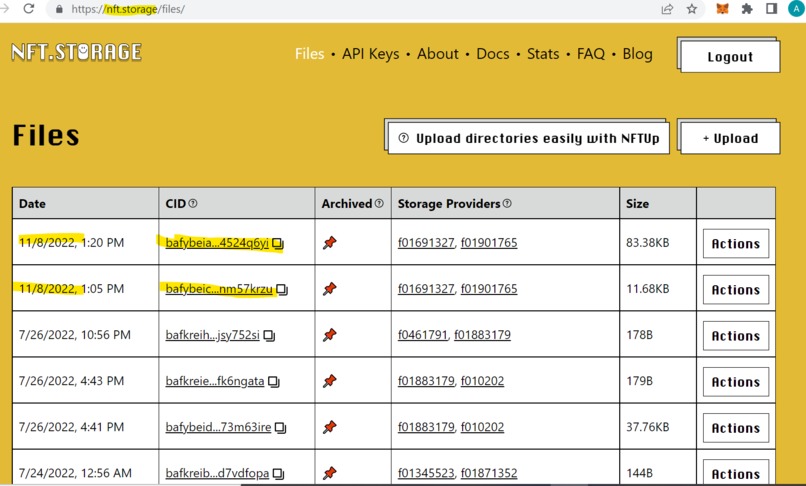806x486 pixels.
Task: Click the NFT.Storage logo
Action: pyautogui.click(x=77, y=52)
